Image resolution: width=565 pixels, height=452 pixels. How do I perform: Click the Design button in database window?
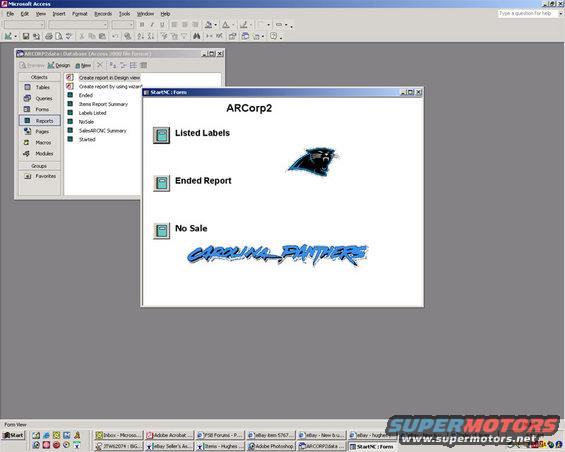[59, 65]
